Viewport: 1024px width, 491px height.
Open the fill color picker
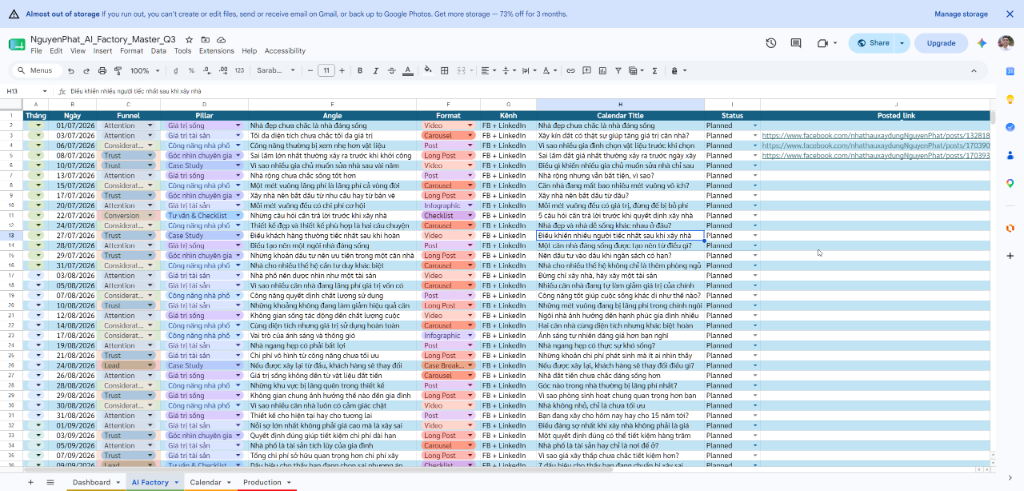[x=428, y=71]
